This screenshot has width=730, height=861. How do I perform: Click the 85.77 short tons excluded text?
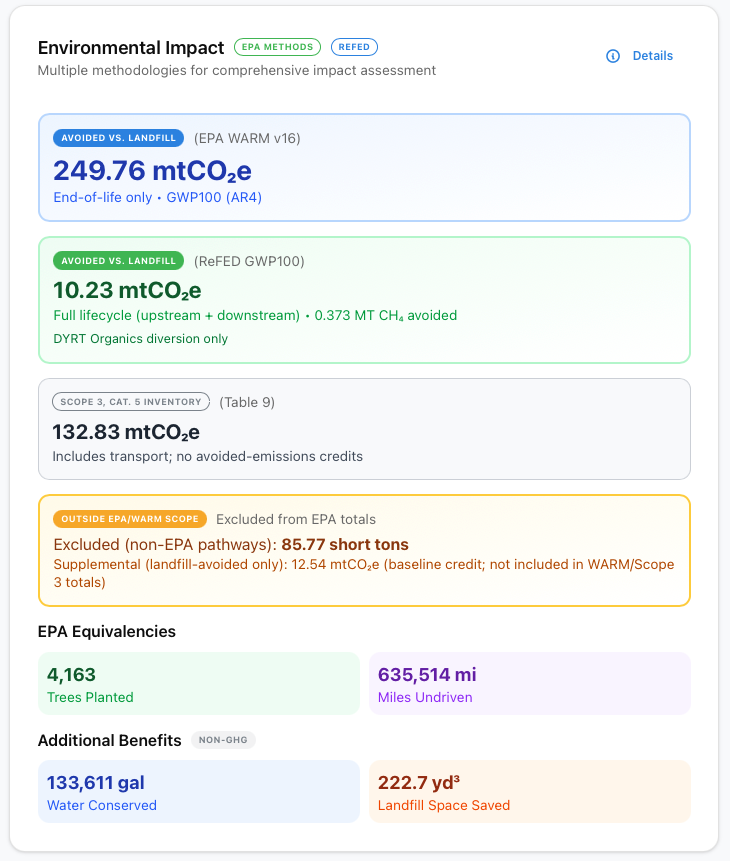pos(345,545)
